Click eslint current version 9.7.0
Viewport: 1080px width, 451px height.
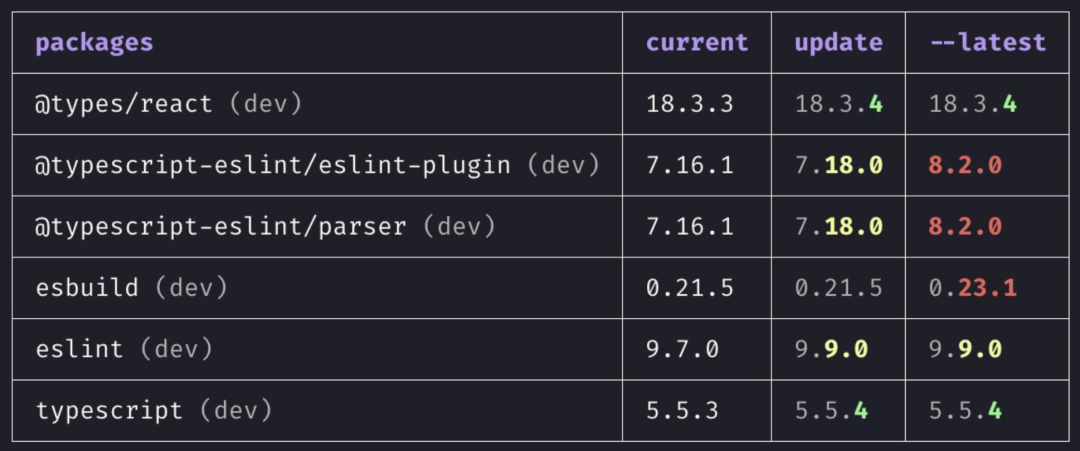682,349
